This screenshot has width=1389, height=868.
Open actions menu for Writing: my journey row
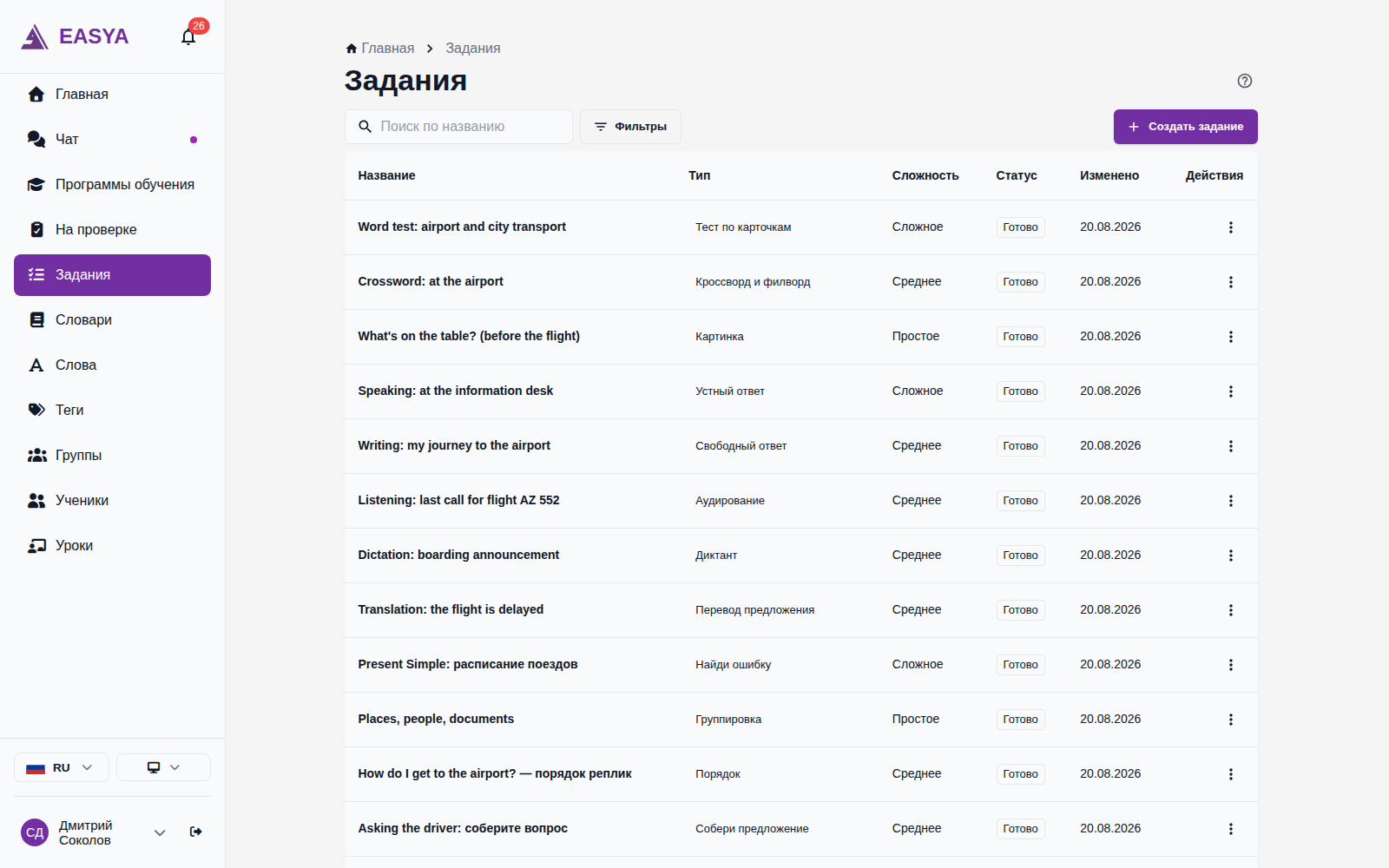[x=1230, y=446]
